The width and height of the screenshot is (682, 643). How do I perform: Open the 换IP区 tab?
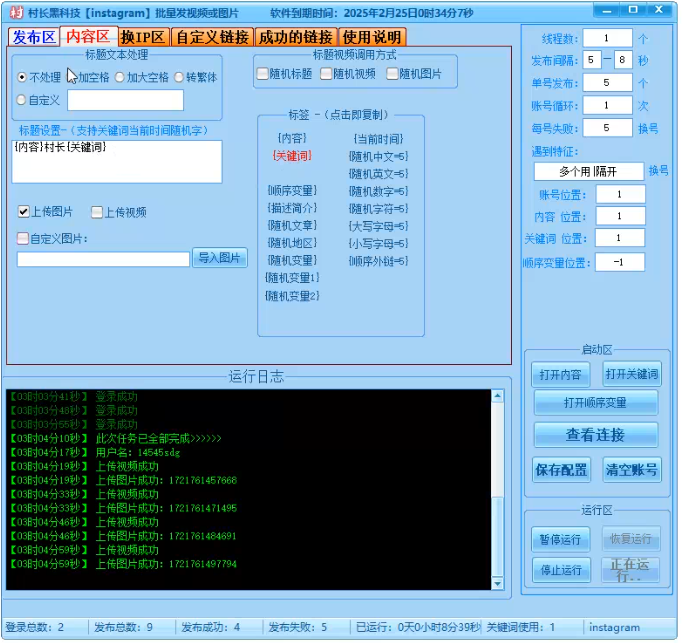[143, 37]
